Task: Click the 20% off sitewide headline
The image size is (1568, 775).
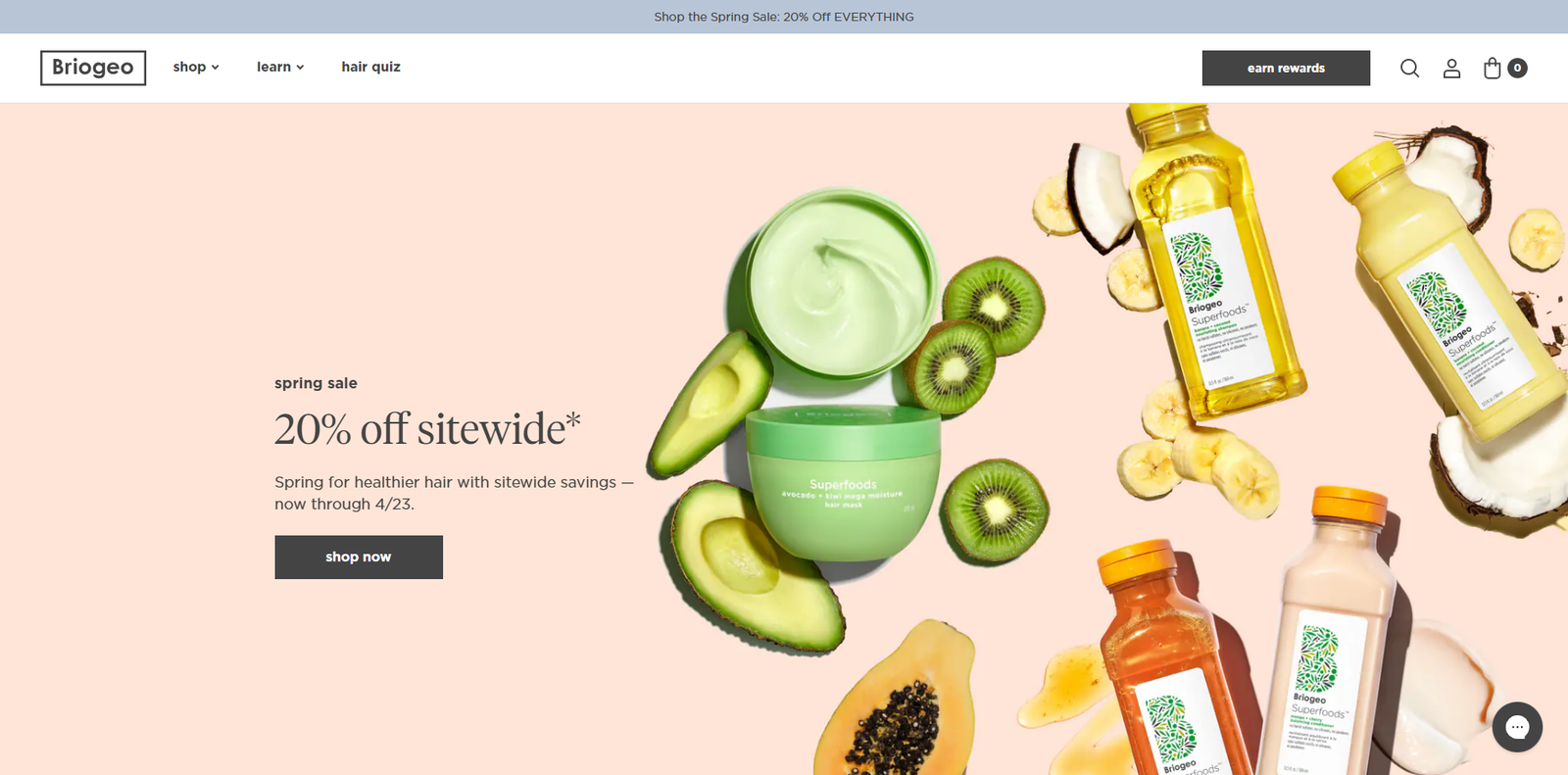Action: (427, 429)
